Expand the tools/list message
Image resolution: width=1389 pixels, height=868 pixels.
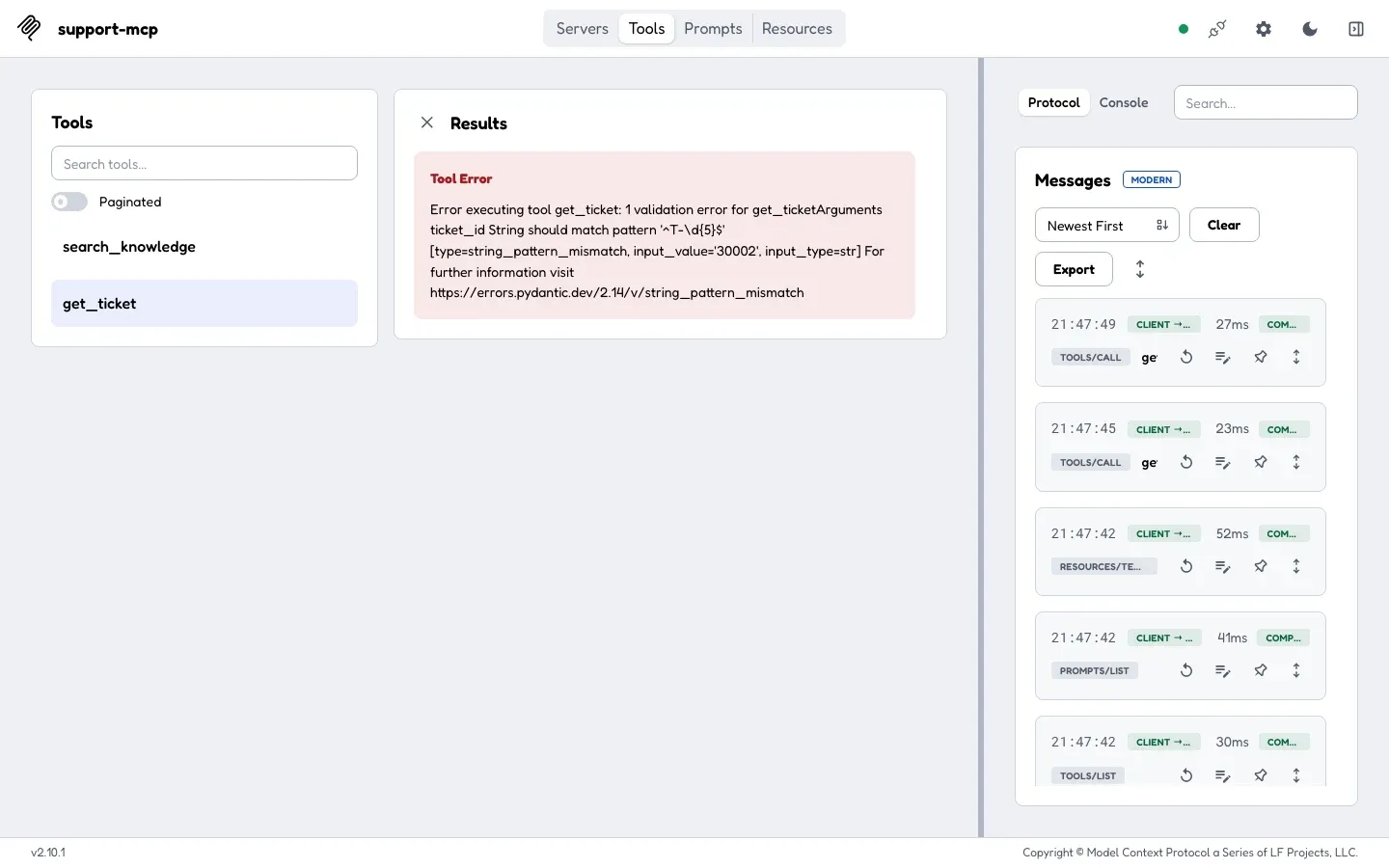[1296, 775]
